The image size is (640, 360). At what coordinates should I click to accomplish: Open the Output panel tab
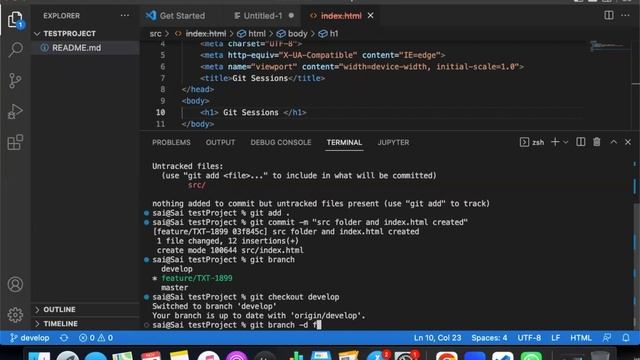point(220,142)
